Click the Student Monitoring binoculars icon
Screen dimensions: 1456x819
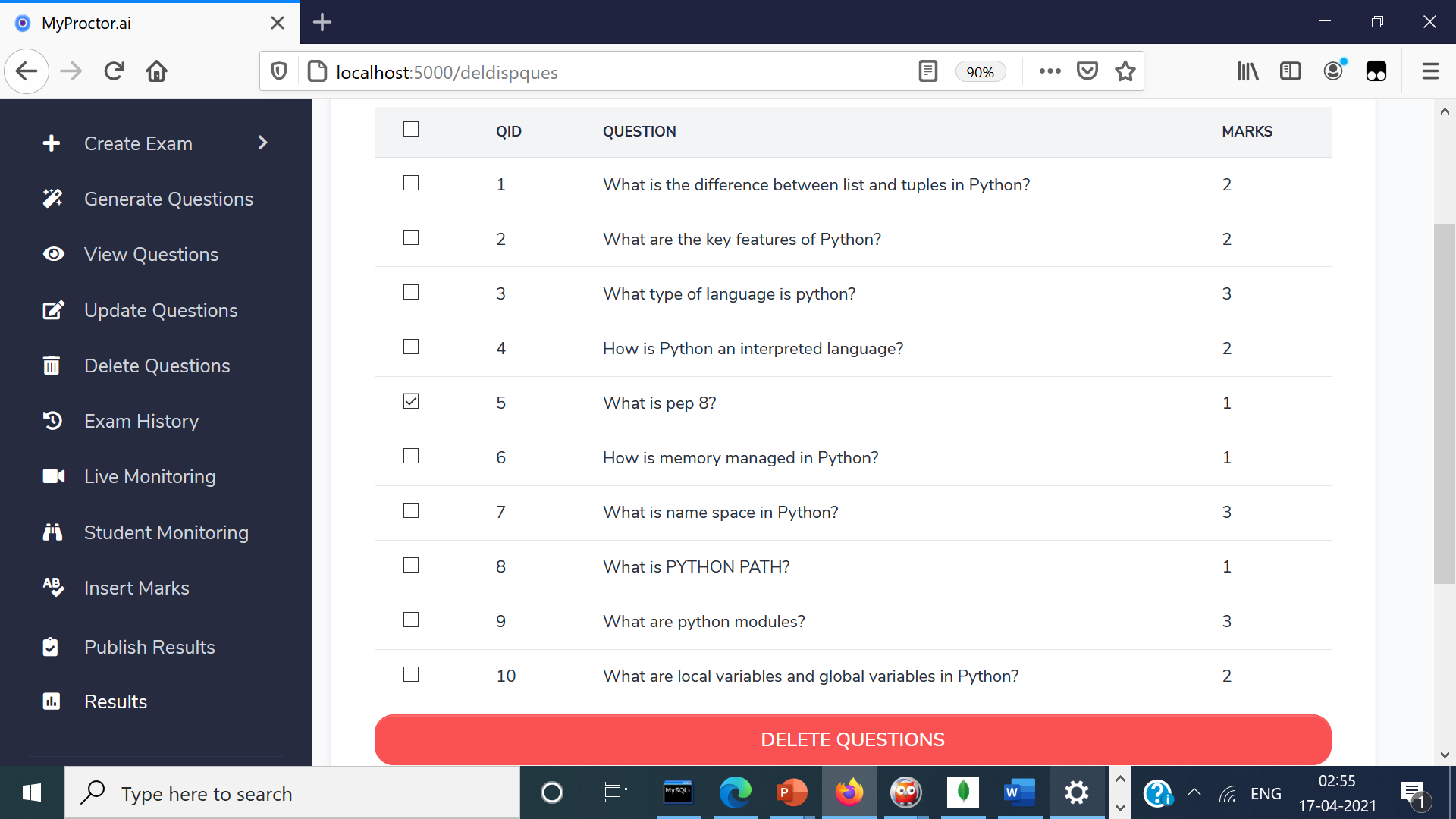pos(52,532)
